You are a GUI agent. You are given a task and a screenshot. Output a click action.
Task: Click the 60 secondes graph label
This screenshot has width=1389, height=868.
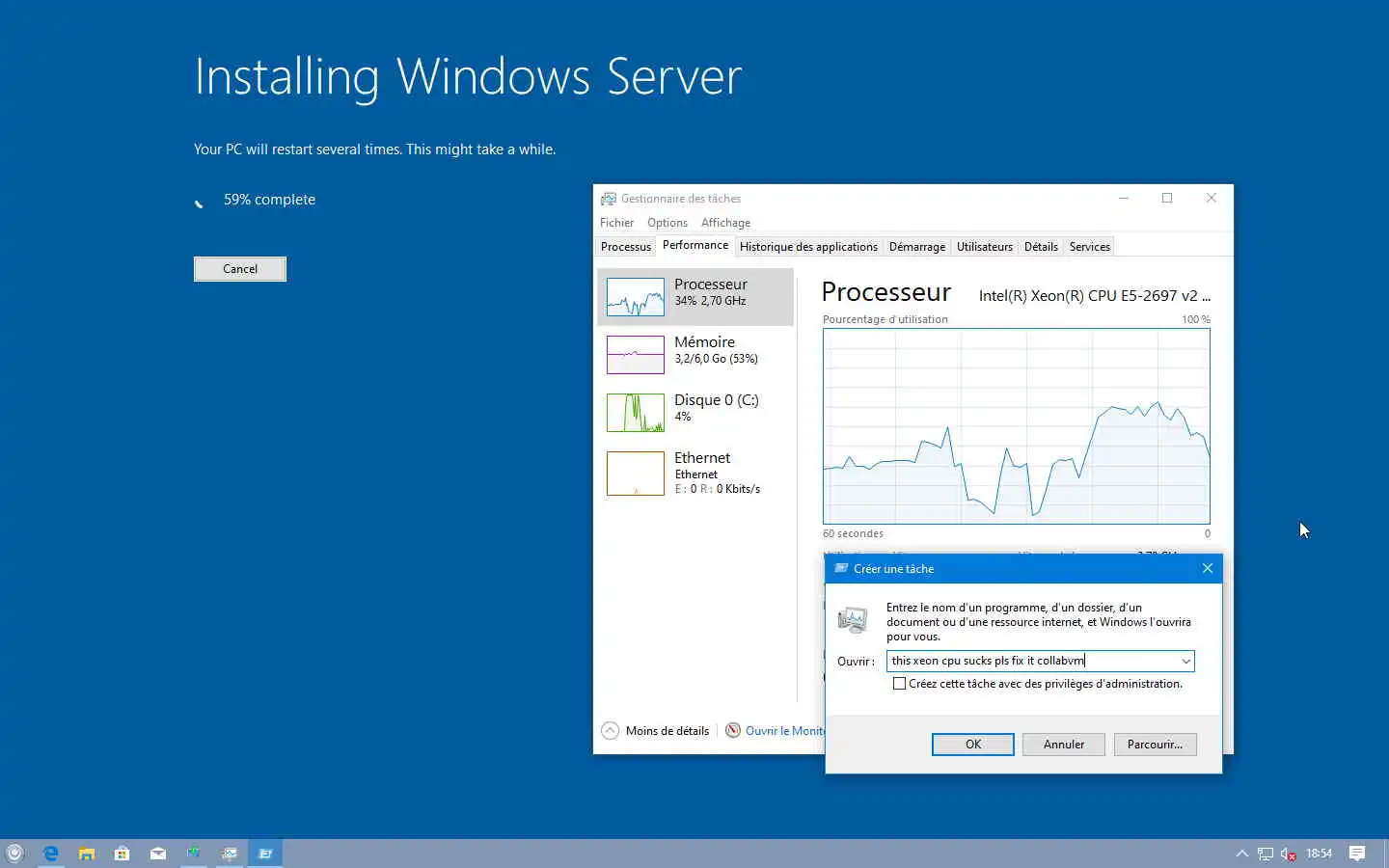(853, 533)
